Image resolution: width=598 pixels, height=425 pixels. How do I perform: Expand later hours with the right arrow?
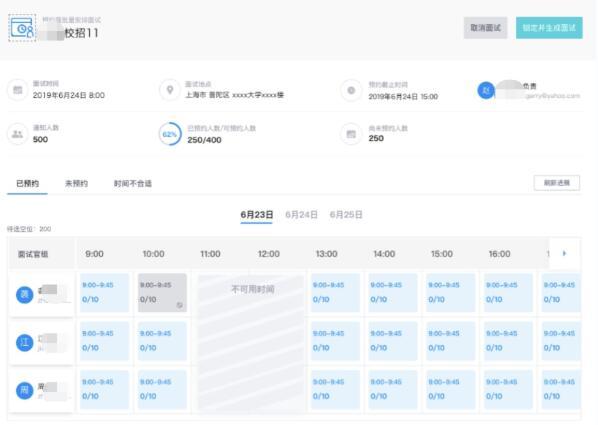tap(564, 253)
